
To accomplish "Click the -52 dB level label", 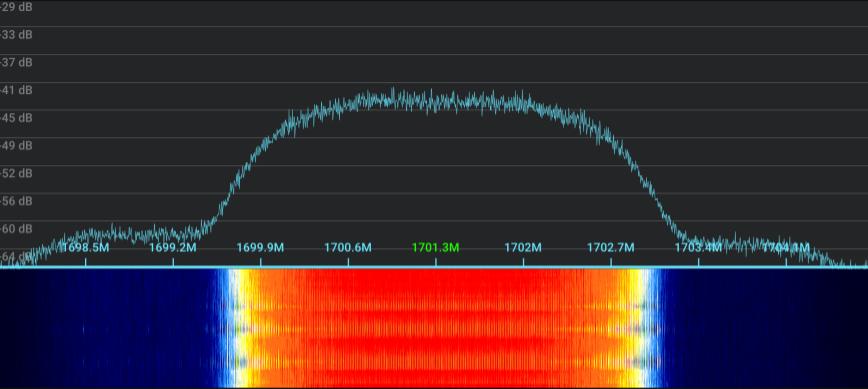I will tap(16, 173).
